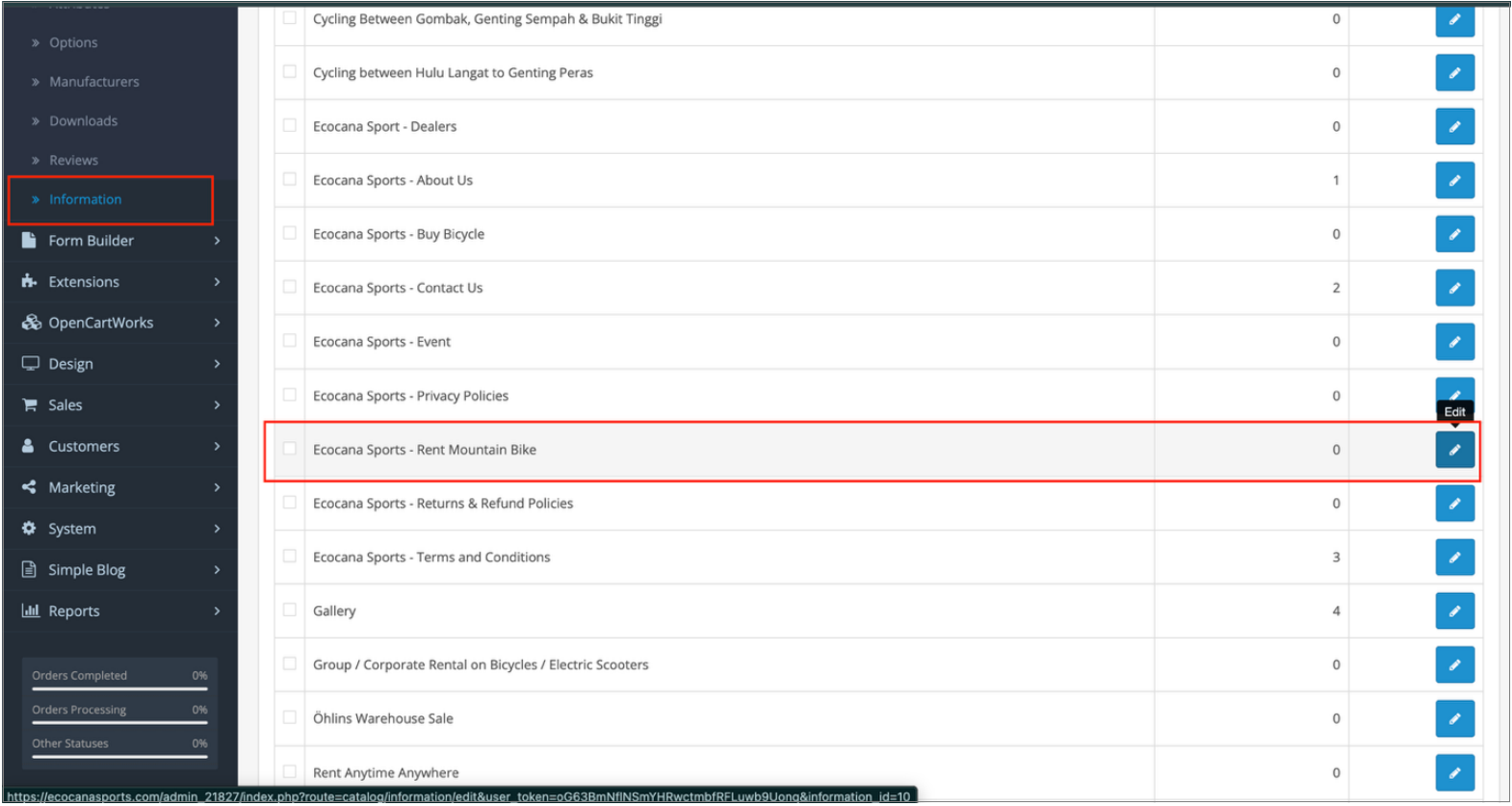Click the Sales shopping cart icon
The image size is (1512, 806).
29,405
